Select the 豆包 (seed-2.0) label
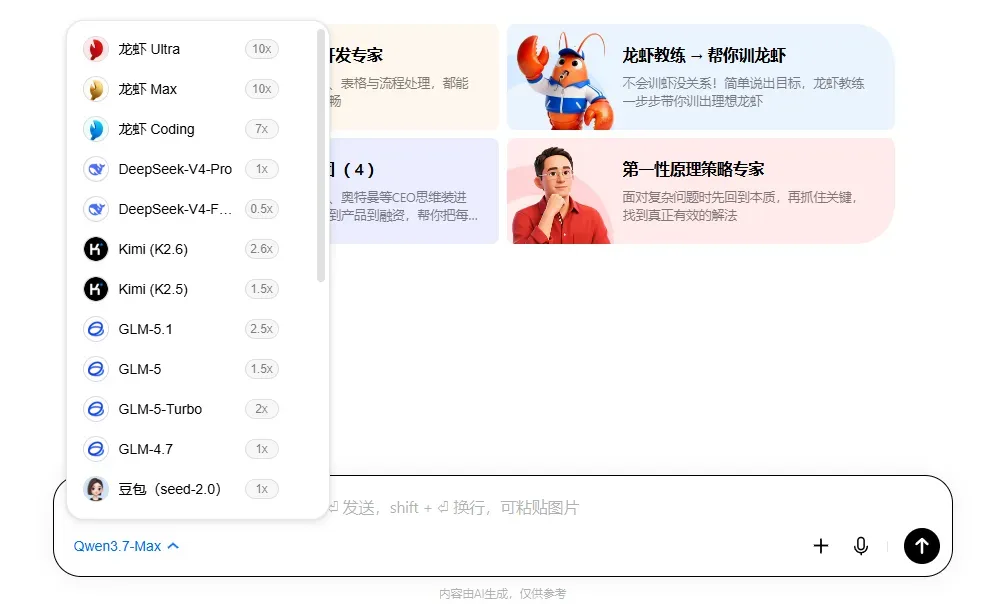This screenshot has width=1000, height=604. point(170,489)
